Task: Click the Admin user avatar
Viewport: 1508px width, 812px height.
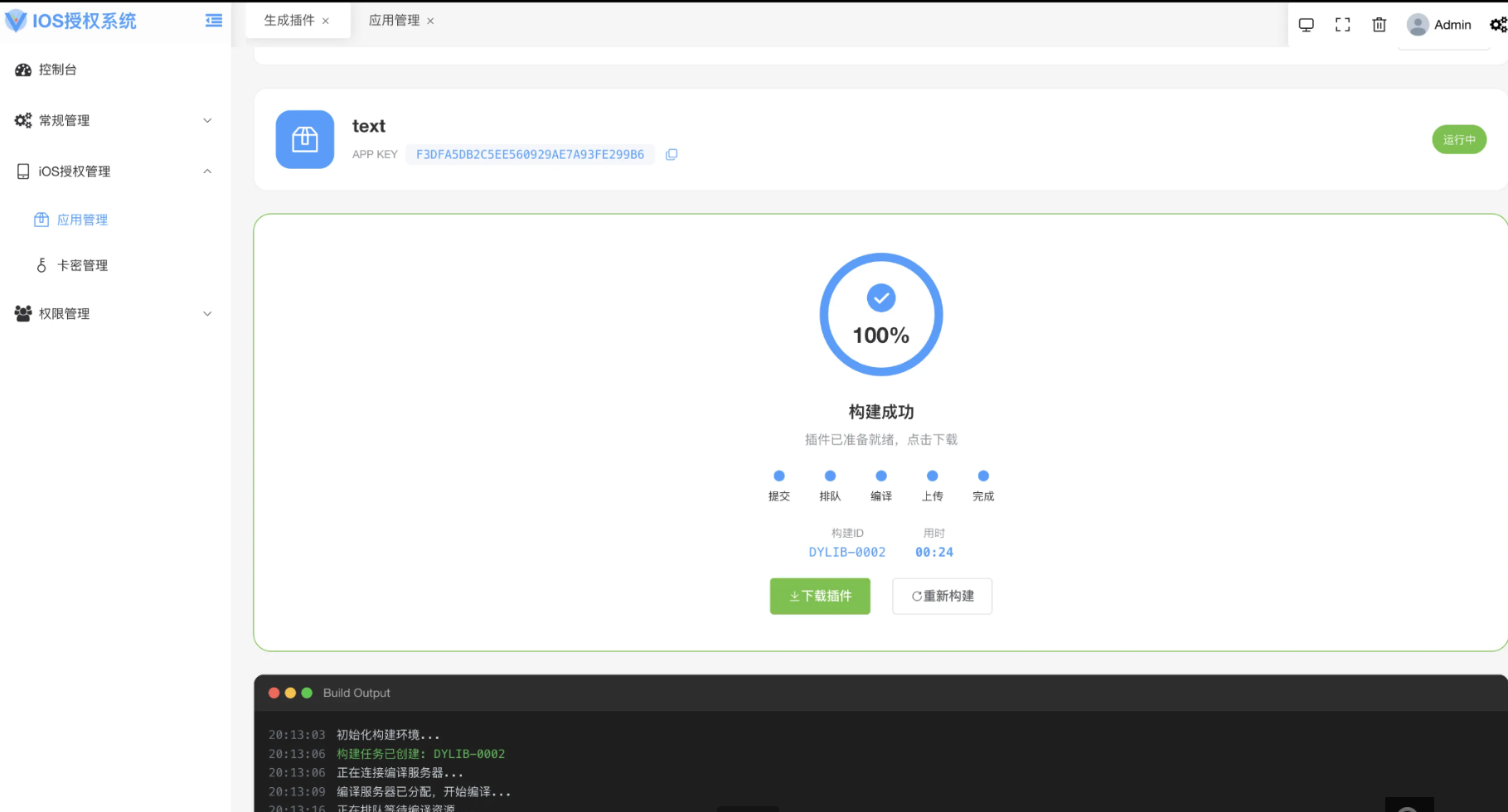Action: coord(1418,25)
